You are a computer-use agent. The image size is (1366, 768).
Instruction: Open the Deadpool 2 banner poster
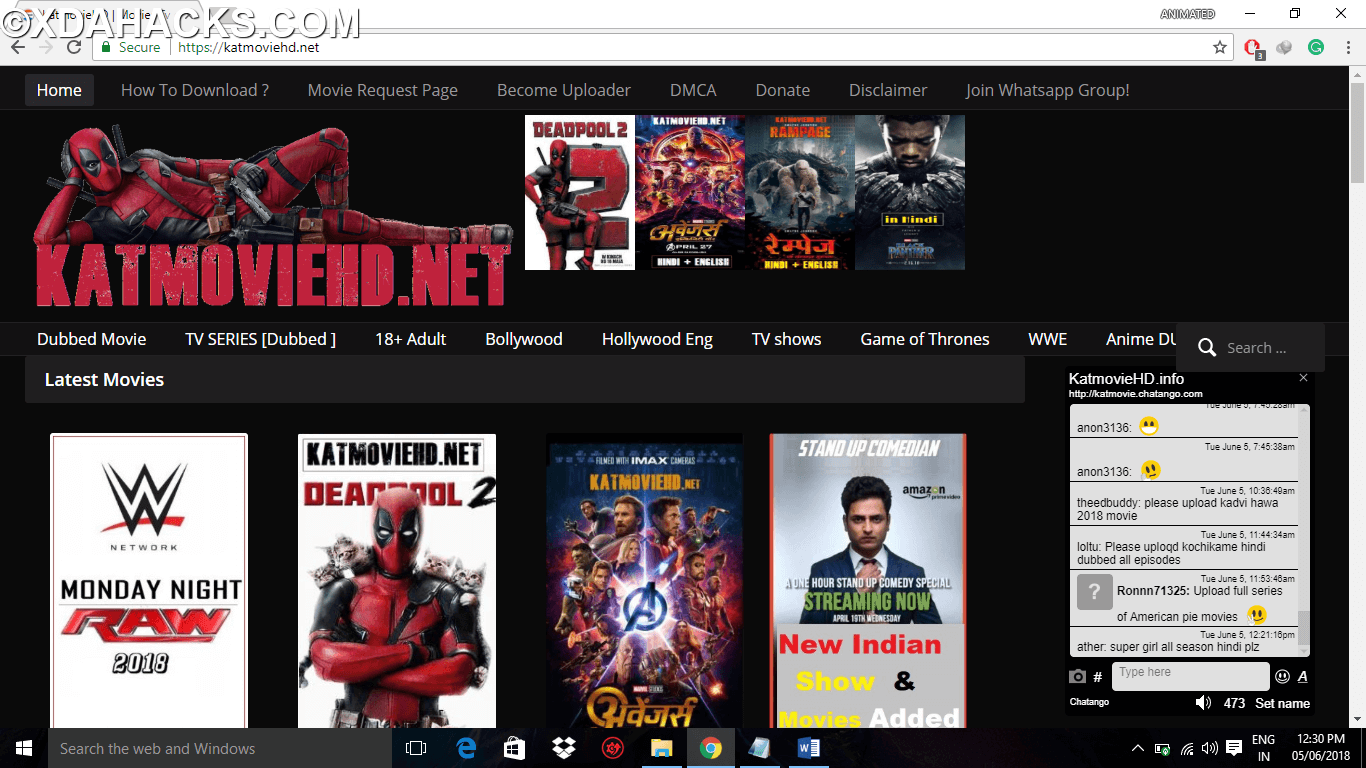coord(580,192)
